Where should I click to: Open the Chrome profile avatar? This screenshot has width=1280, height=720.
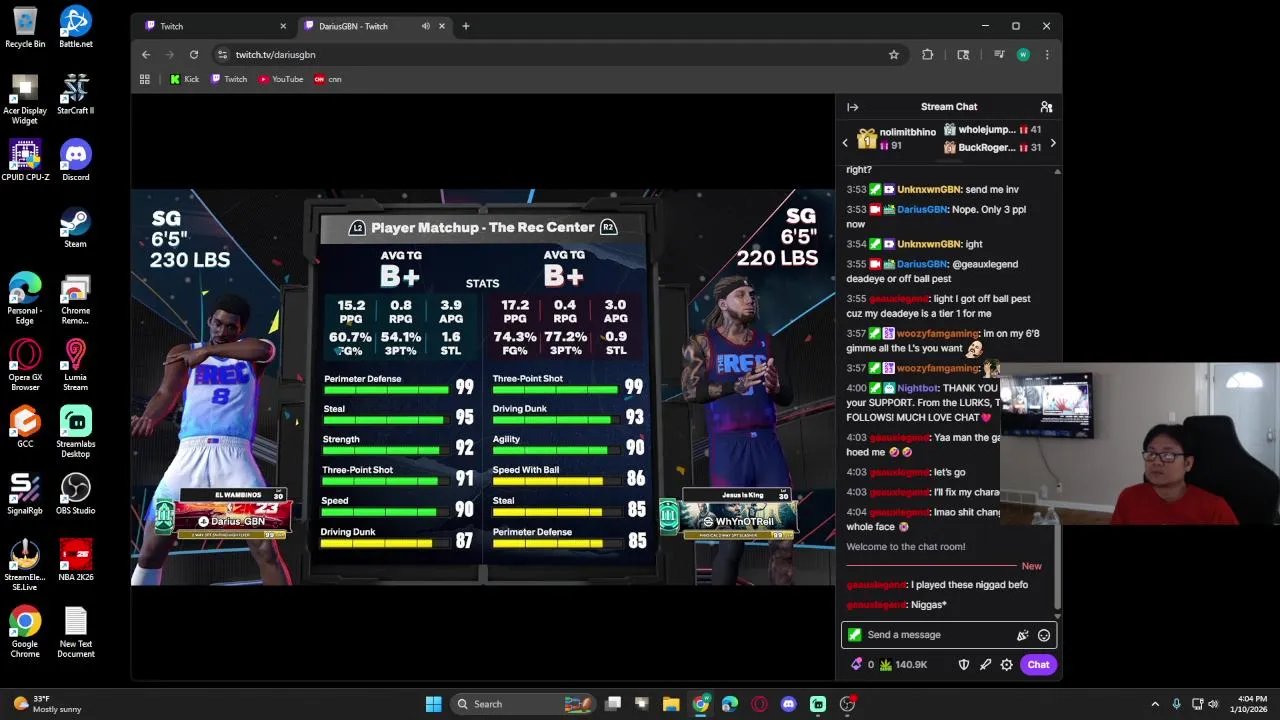1023,54
